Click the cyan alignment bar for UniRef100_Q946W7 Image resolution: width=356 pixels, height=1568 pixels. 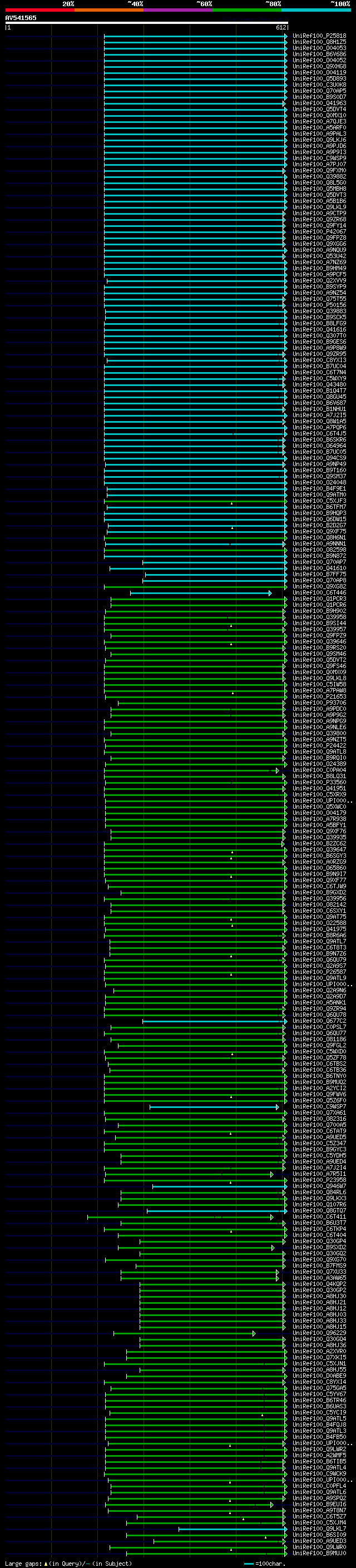point(220,1186)
